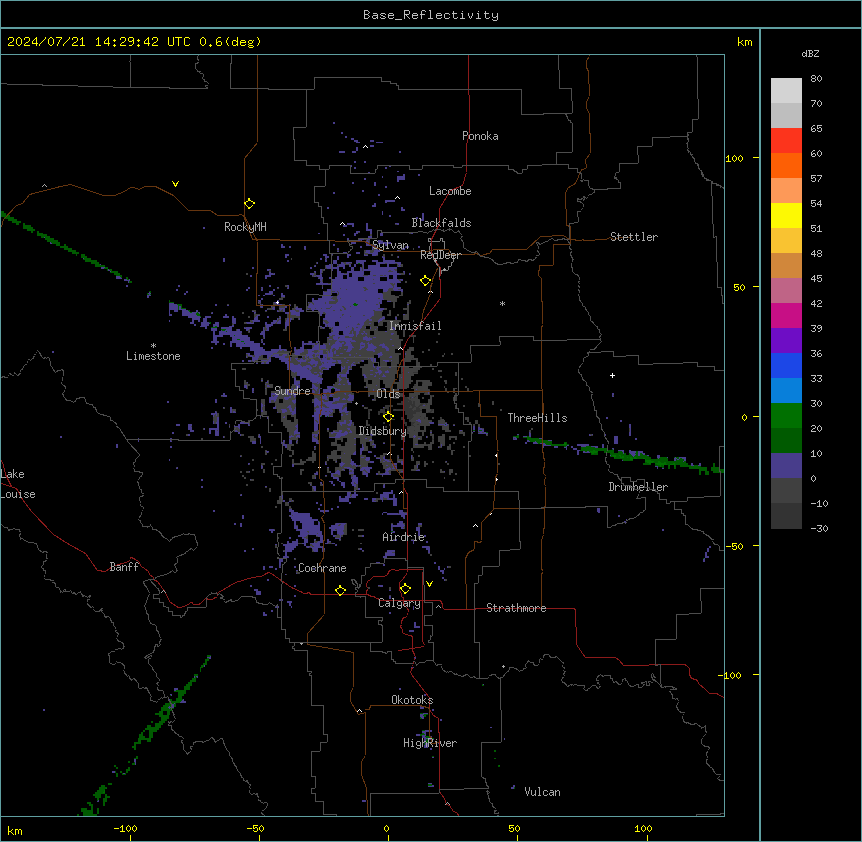Click the white caret marker just west of Strathmore

pyautogui.click(x=439, y=606)
